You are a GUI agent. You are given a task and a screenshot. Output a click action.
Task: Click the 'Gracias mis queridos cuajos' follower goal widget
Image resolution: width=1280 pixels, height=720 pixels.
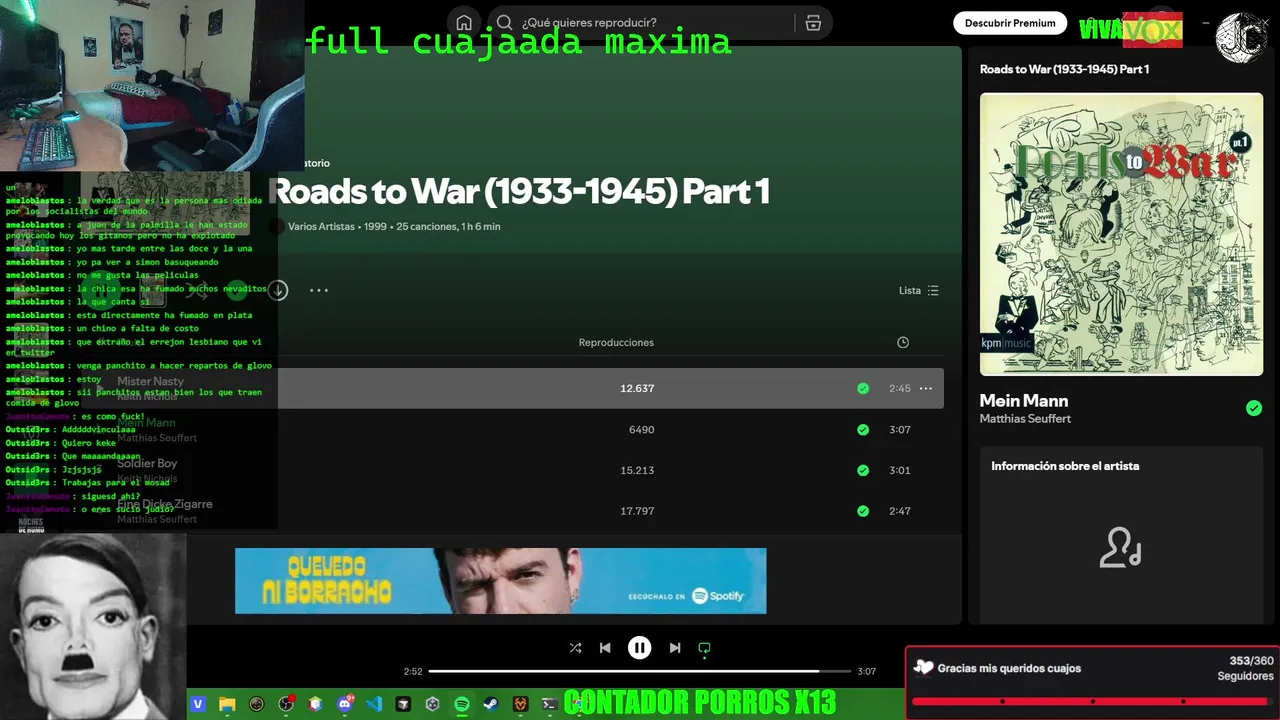pos(1092,683)
